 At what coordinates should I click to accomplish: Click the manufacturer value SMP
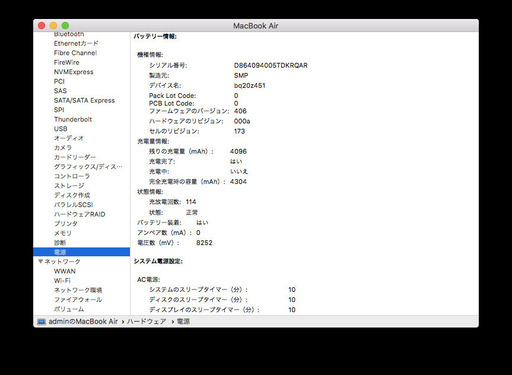pyautogui.click(x=241, y=76)
